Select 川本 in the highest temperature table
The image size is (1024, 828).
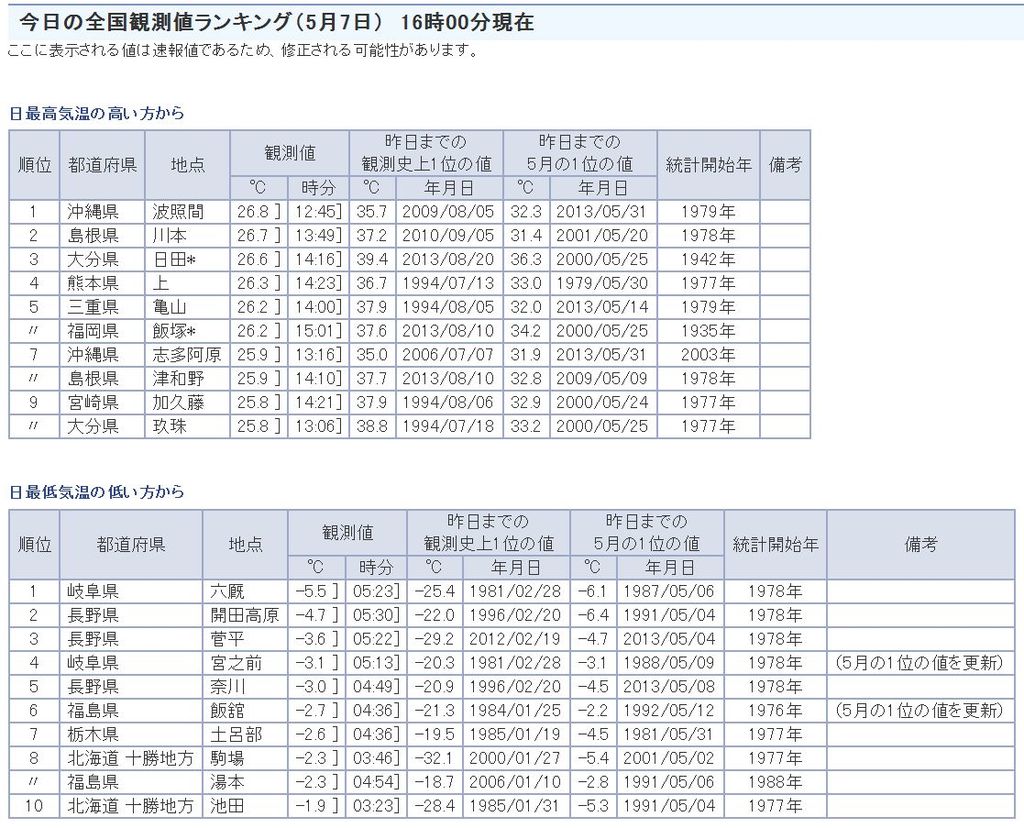[169, 235]
